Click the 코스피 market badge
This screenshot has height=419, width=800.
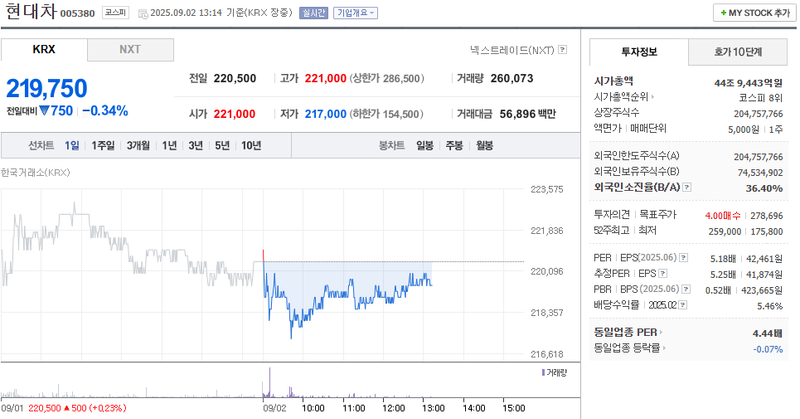(115, 13)
